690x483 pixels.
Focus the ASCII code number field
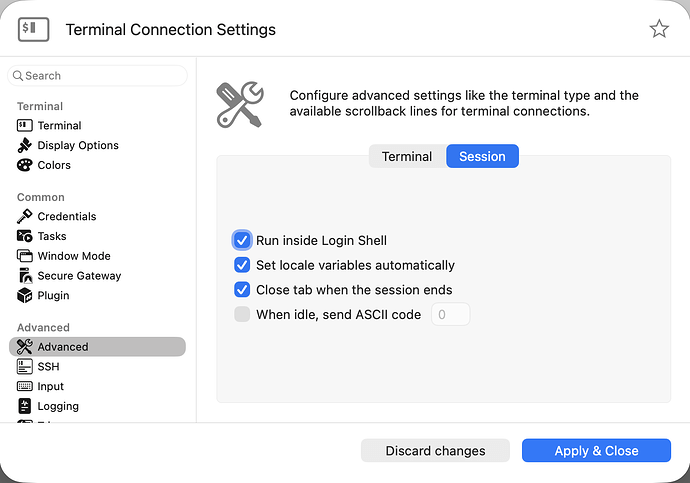pyautogui.click(x=450, y=315)
